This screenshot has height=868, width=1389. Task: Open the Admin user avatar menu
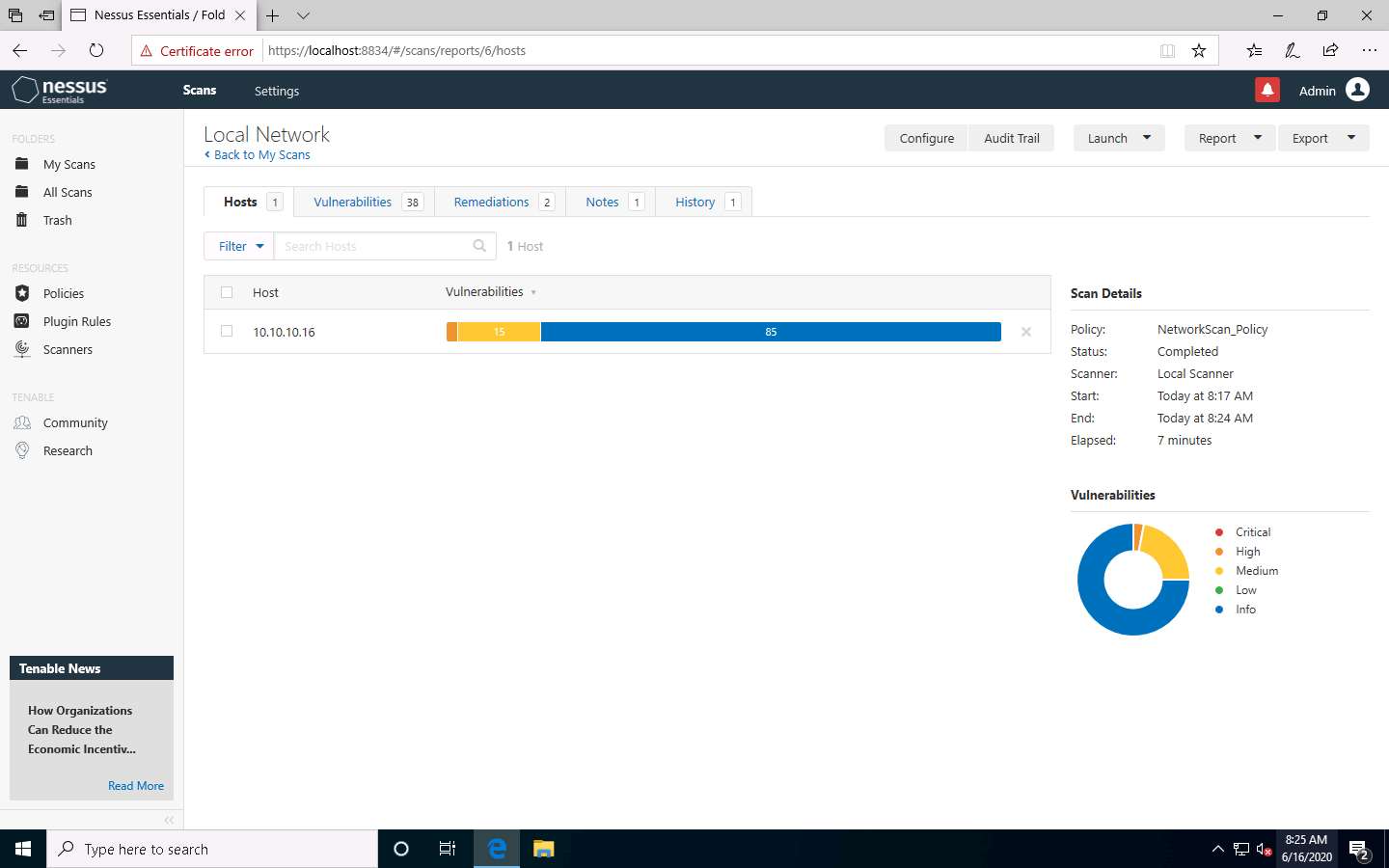click(x=1357, y=90)
